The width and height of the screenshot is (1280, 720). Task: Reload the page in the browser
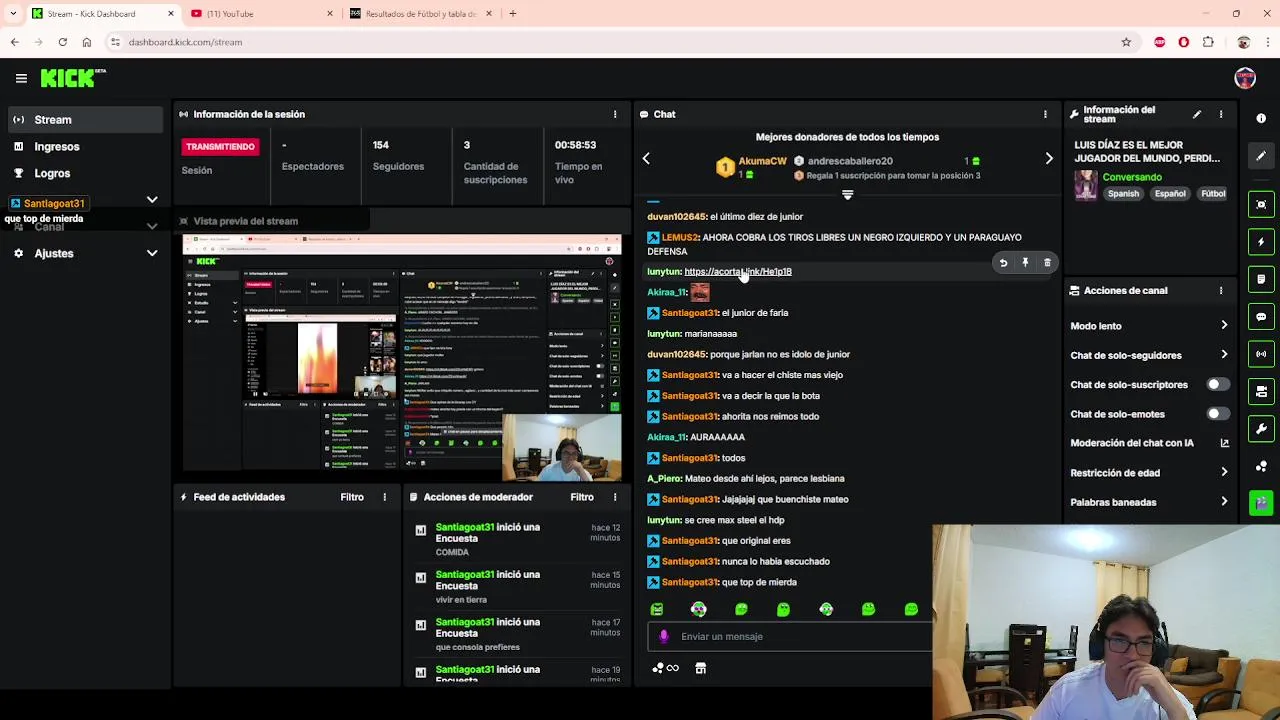pyautogui.click(x=62, y=42)
